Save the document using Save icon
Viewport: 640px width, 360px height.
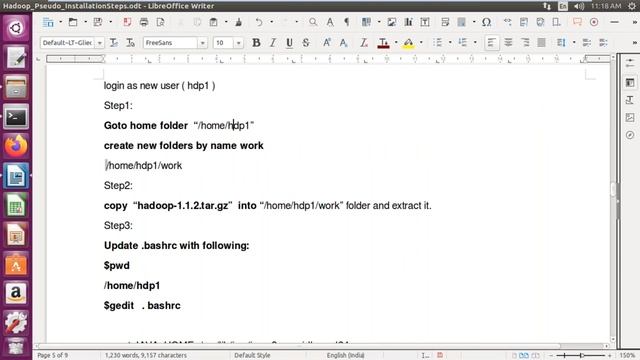point(98,22)
